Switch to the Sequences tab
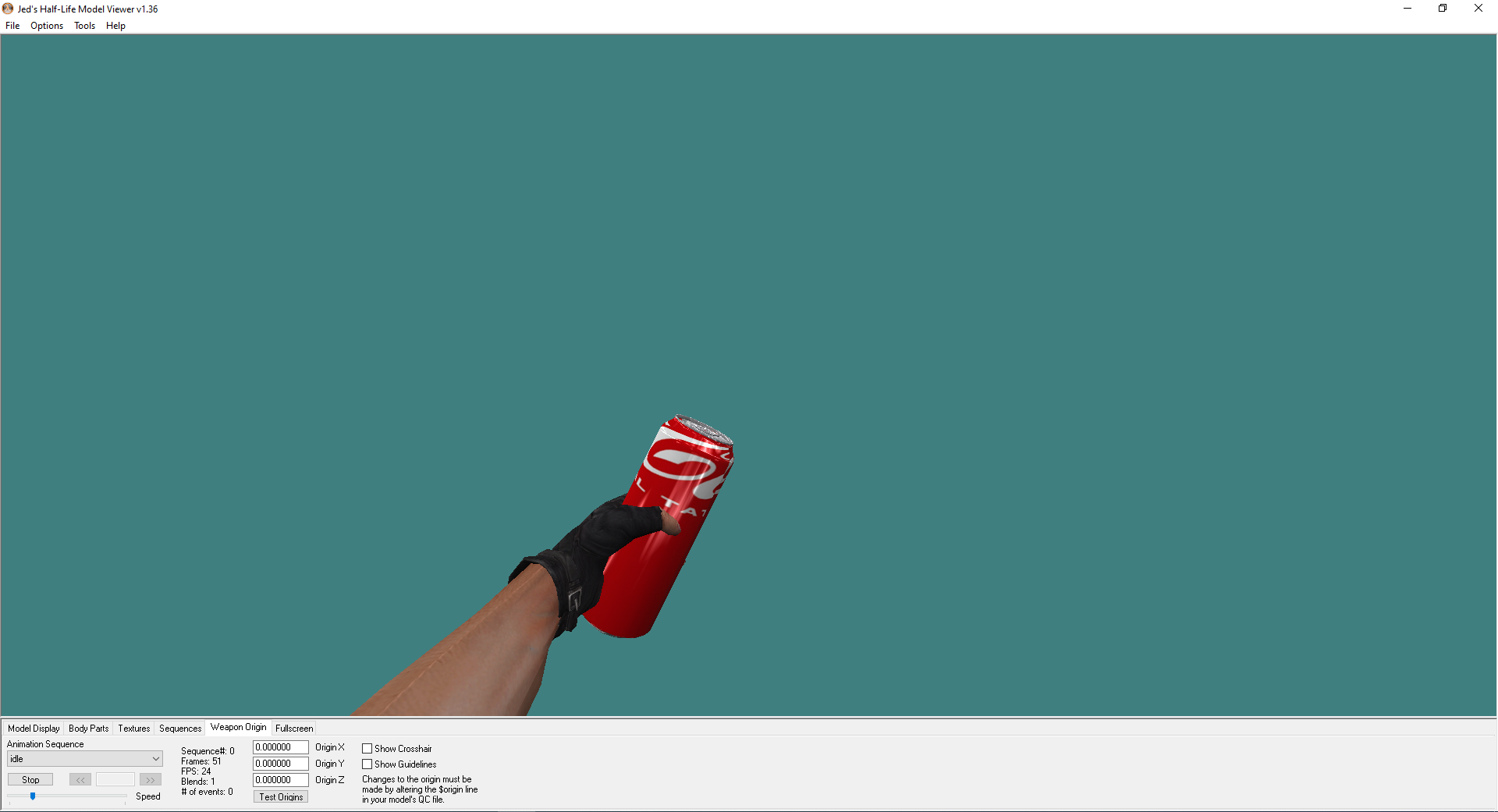1498x812 pixels. coord(180,729)
